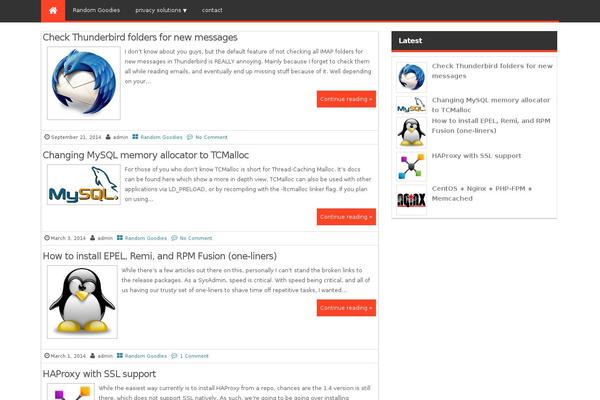Open the admin author link under EPEL post
The width and height of the screenshot is (600, 400).
coord(105,356)
